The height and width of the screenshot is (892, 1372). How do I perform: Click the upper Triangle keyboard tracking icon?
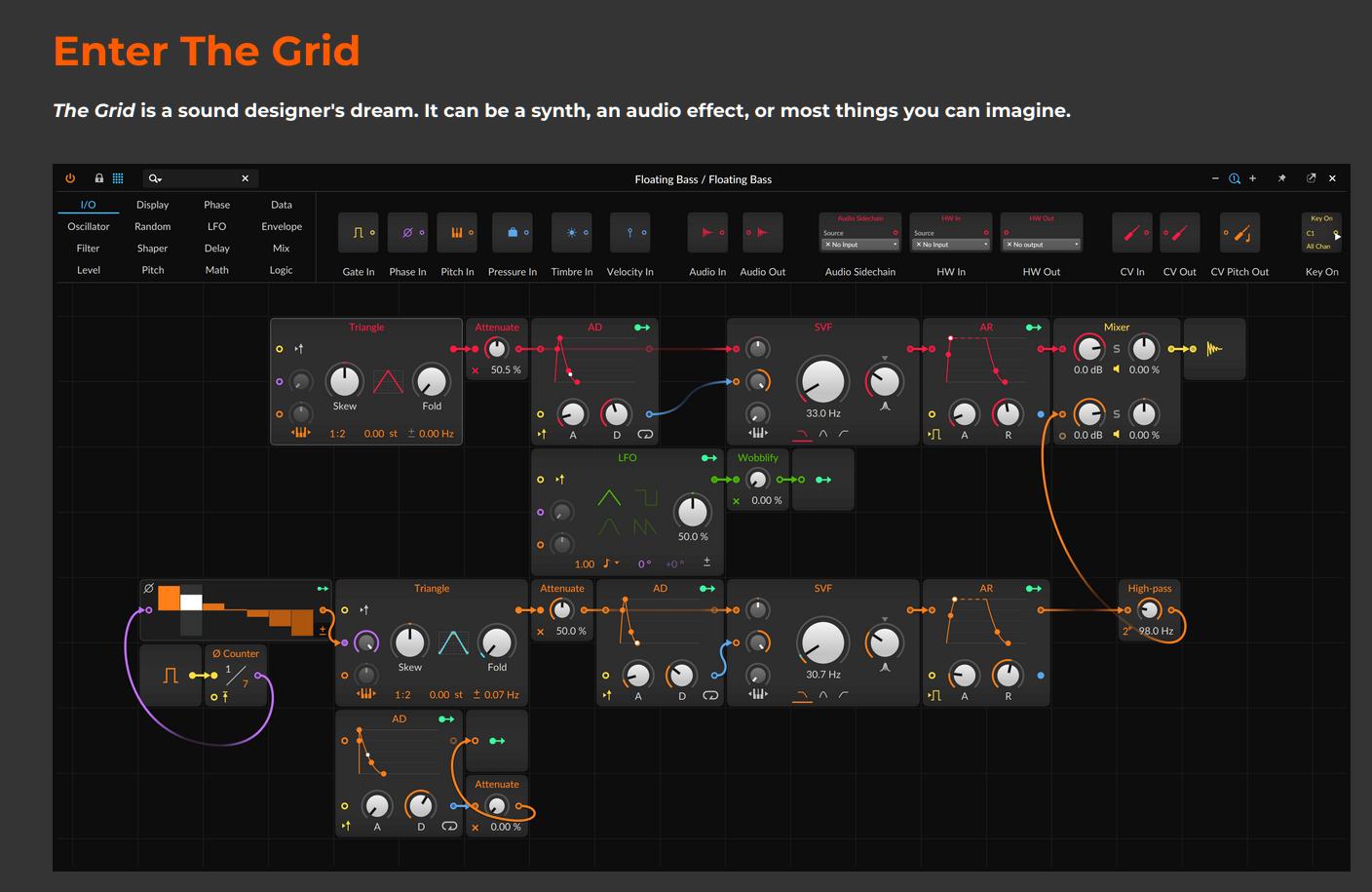click(300, 433)
